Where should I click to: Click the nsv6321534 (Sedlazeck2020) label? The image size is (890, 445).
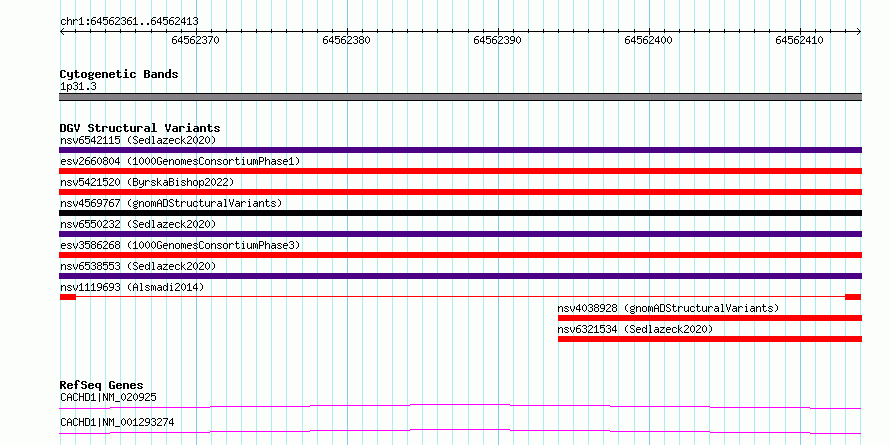tap(635, 329)
